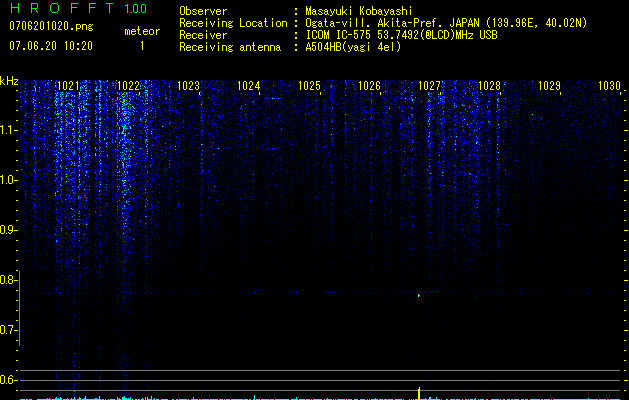Click the timestamp 07.06.20 10:20

coord(51,46)
